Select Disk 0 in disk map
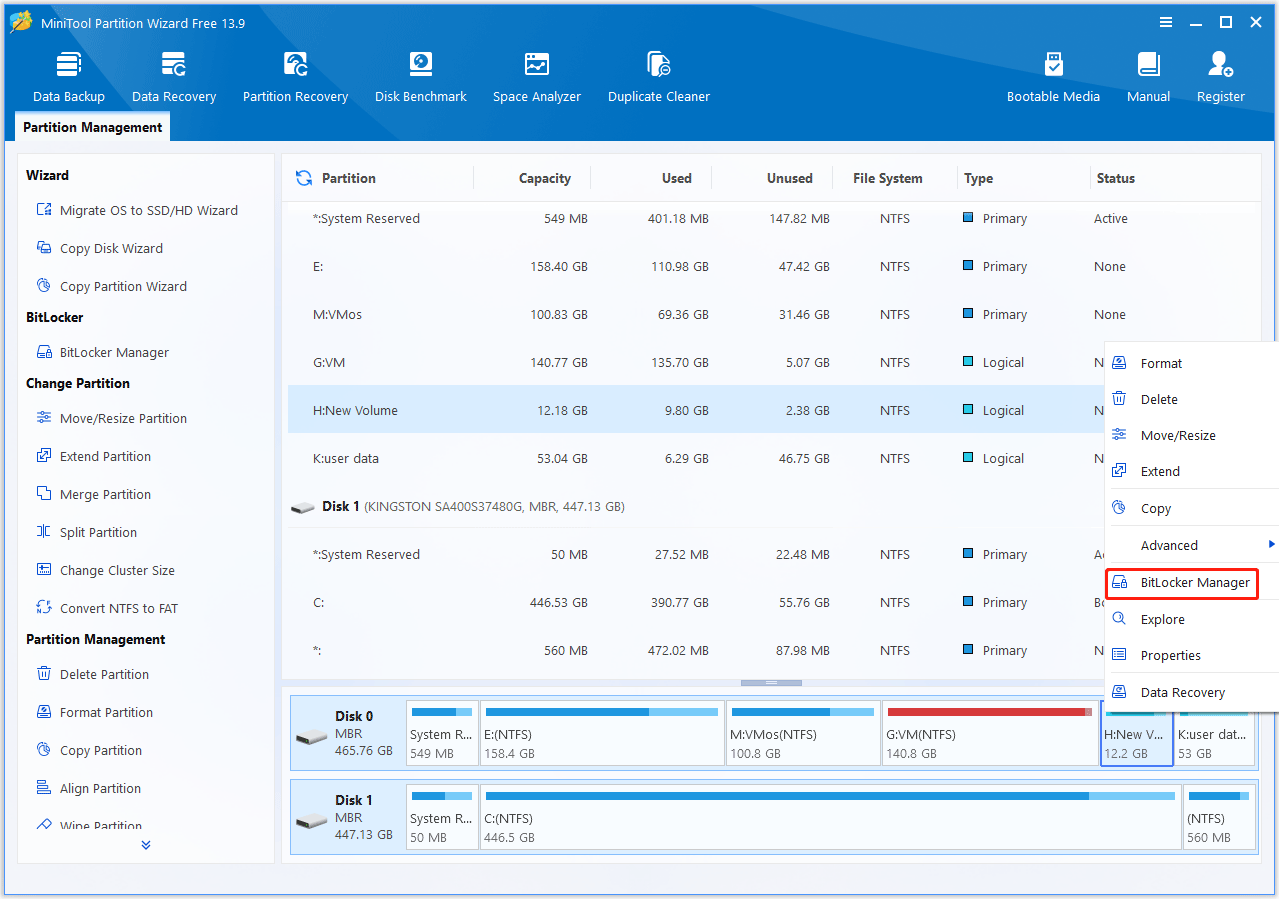This screenshot has height=899, width=1279. pos(348,733)
